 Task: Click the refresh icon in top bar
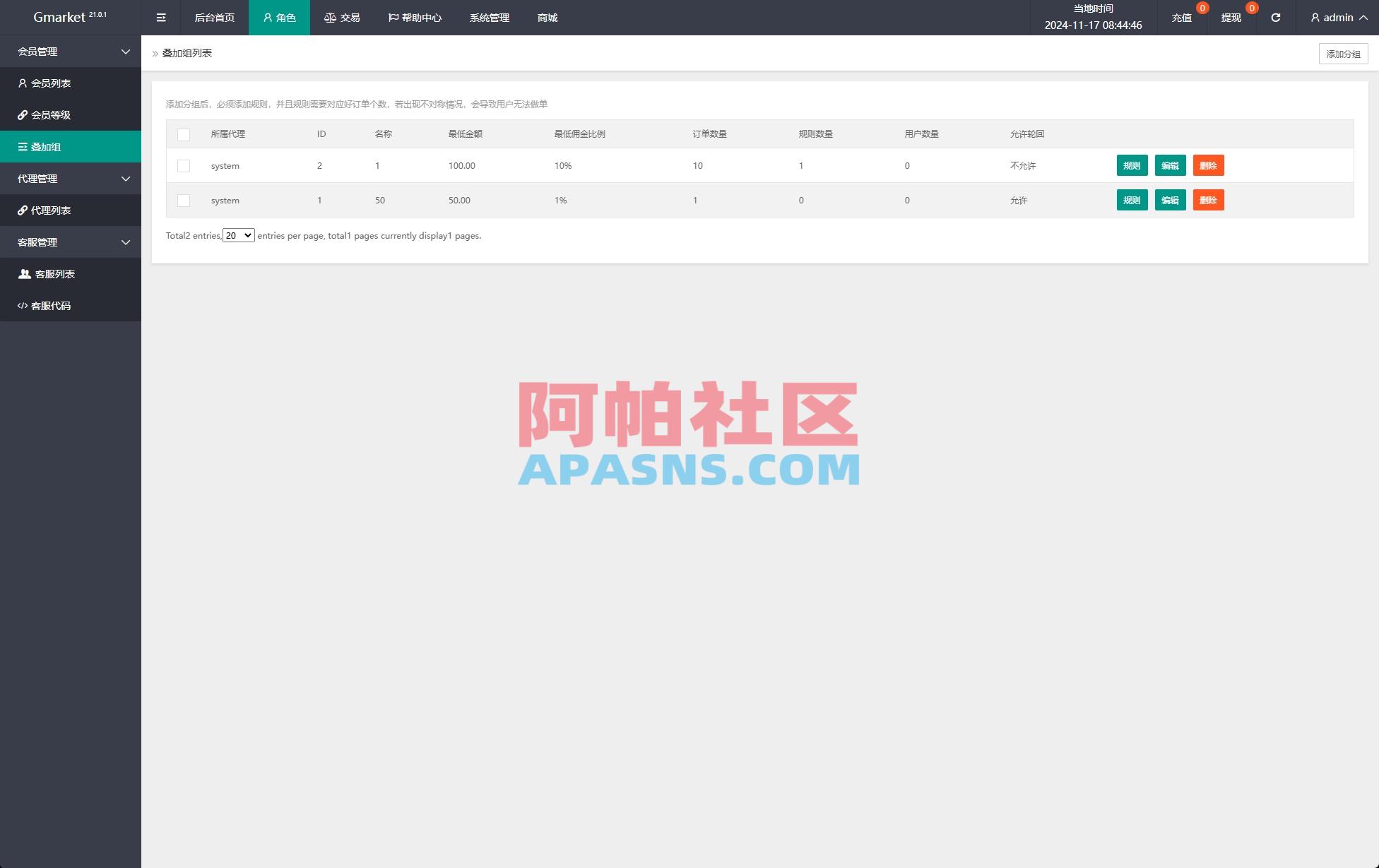click(1276, 17)
